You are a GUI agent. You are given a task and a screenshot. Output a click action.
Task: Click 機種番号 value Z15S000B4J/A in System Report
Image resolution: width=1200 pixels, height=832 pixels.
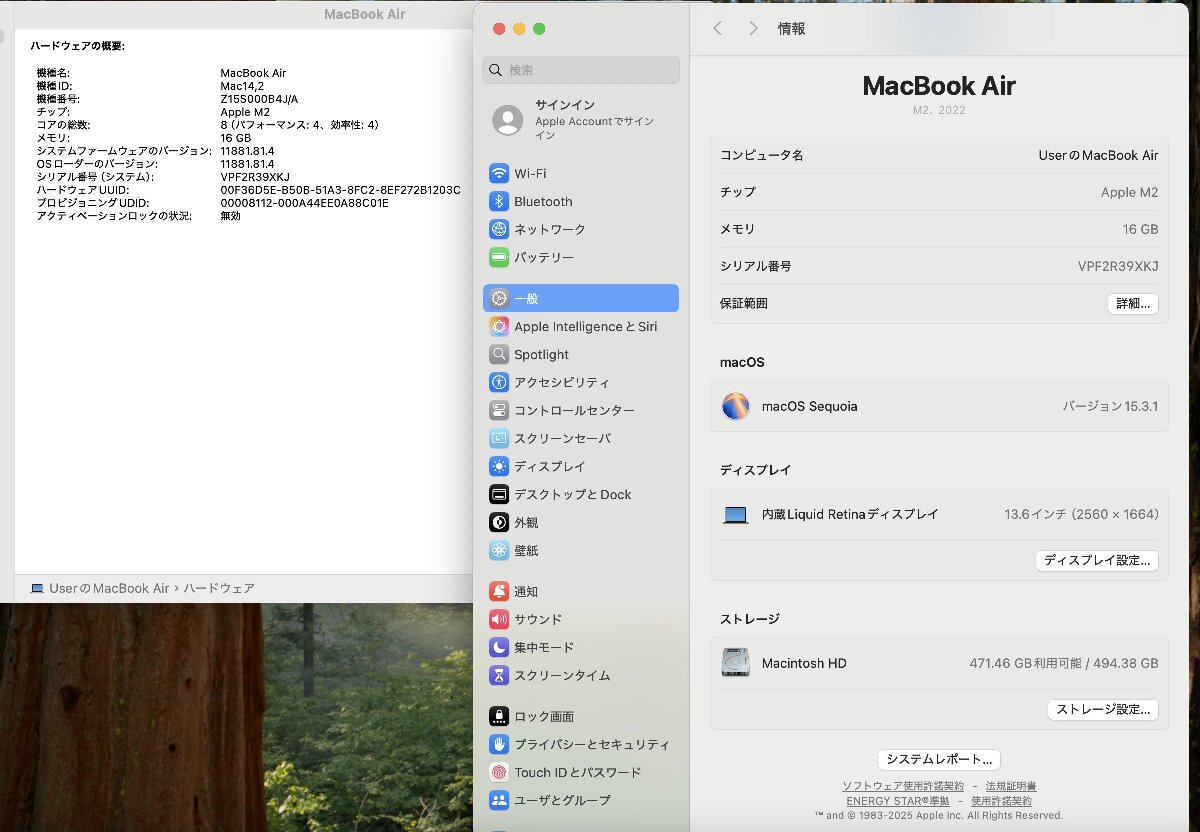click(259, 99)
